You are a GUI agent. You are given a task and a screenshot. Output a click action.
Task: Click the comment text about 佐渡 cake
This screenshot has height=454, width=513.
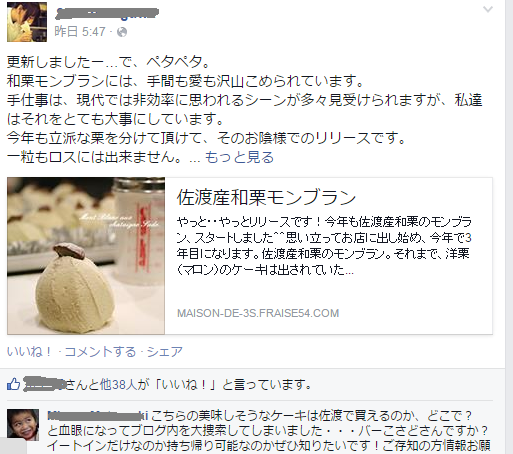pyautogui.click(x=269, y=430)
